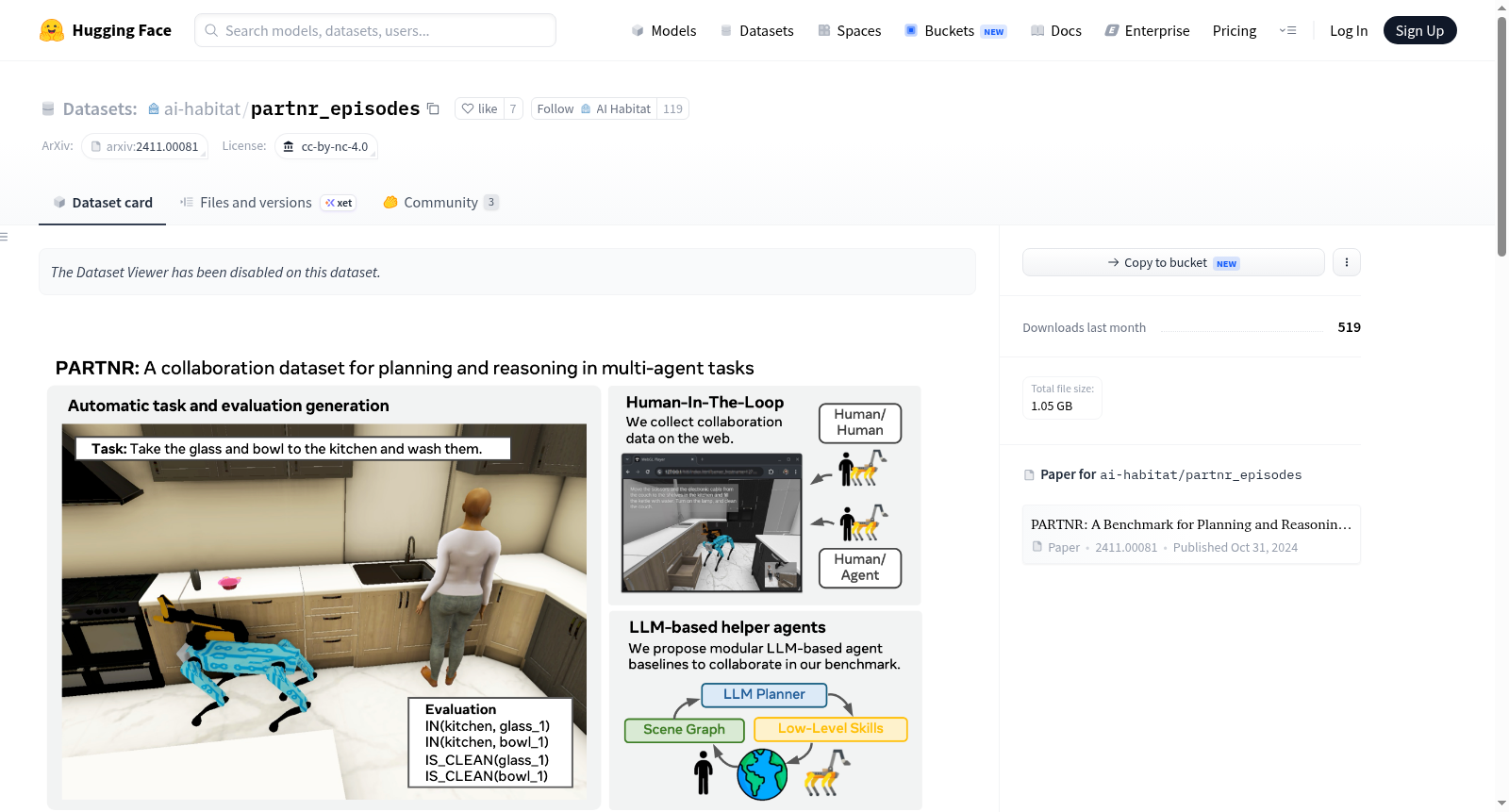Open Buckets in navigation

tap(955, 30)
